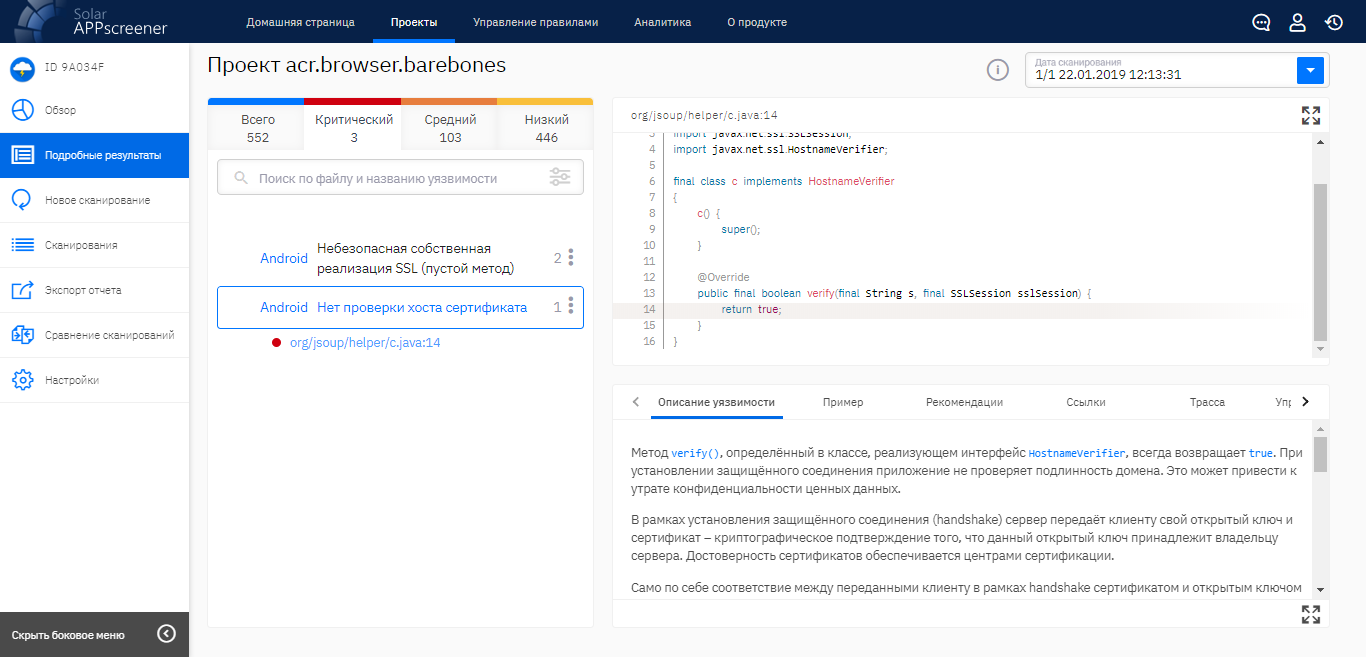Open the org/jsoup/helper/c.java:14 file link
Image resolution: width=1366 pixels, height=657 pixels.
point(365,343)
